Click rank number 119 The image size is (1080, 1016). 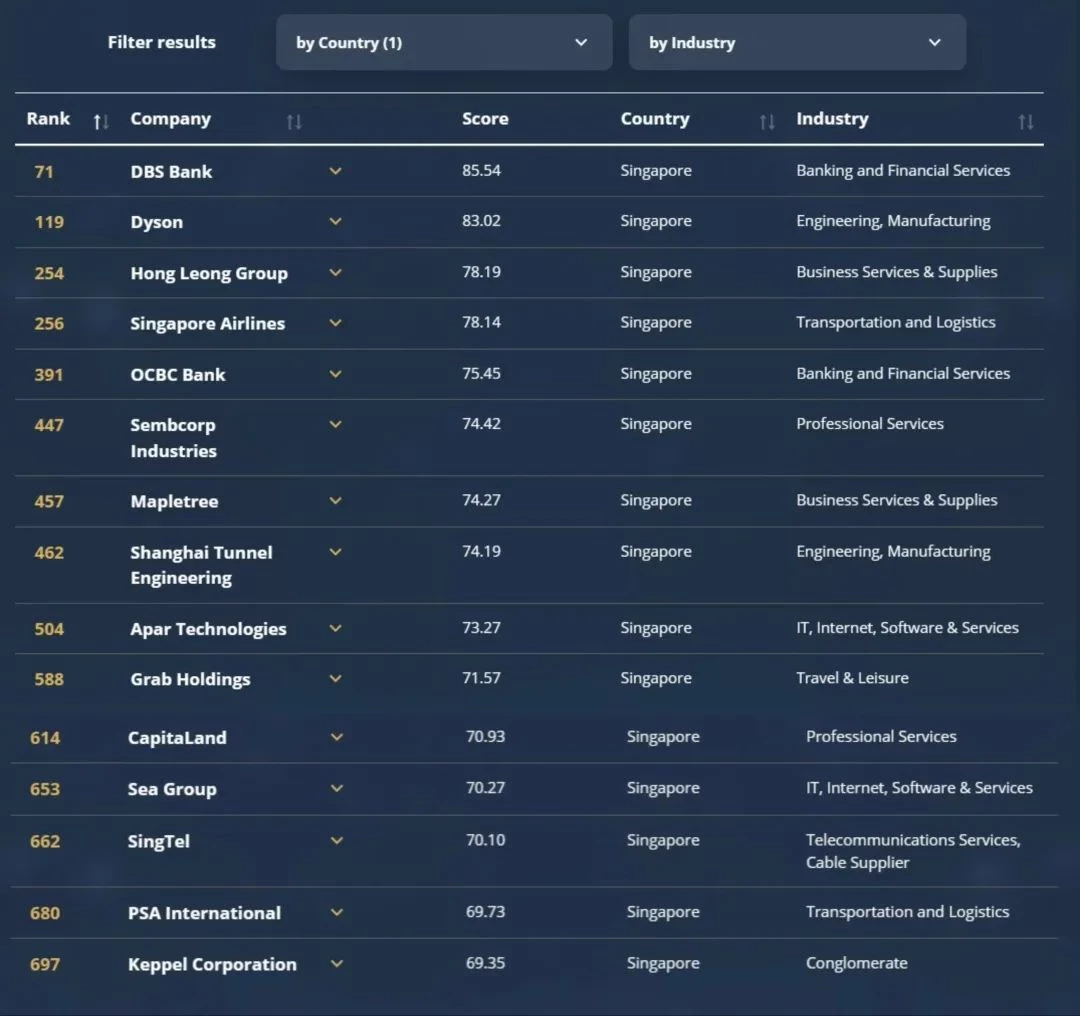tap(49, 222)
